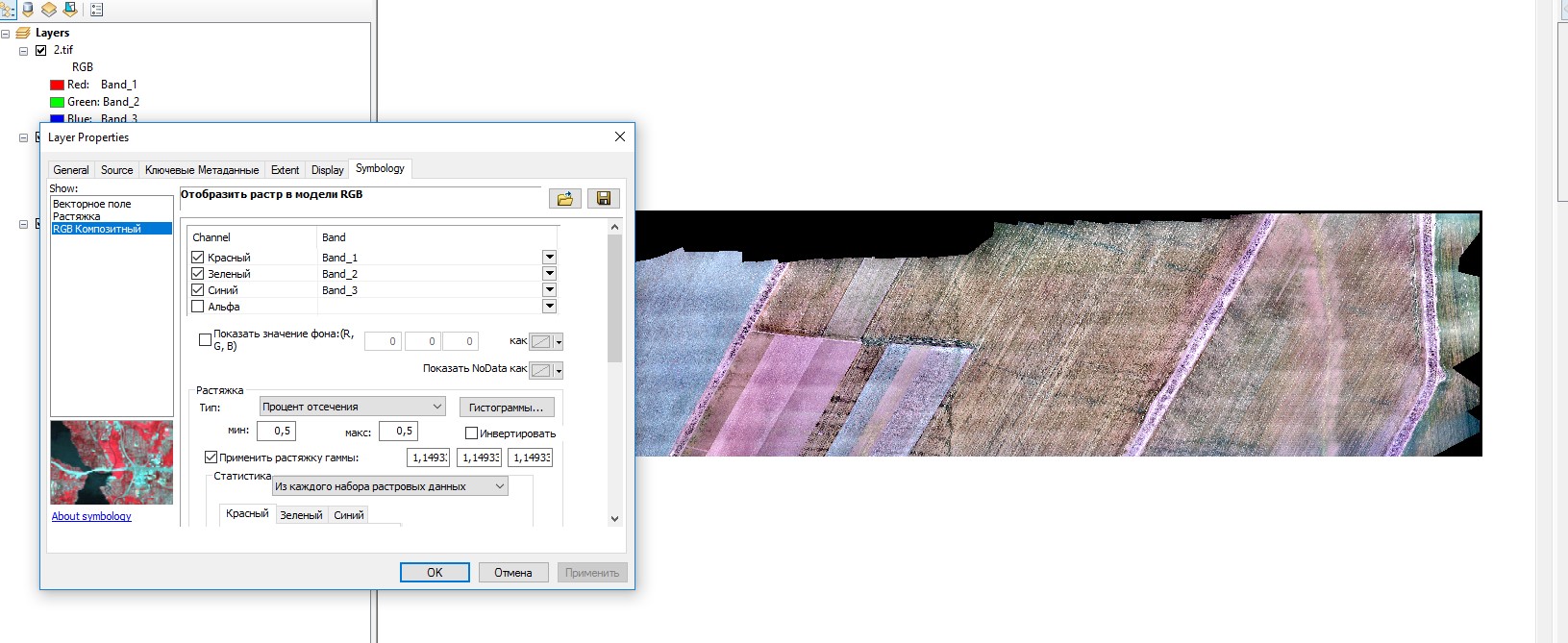Image resolution: width=1568 pixels, height=643 pixels.
Task: Open the Зеленый statistics tab
Action: [301, 515]
